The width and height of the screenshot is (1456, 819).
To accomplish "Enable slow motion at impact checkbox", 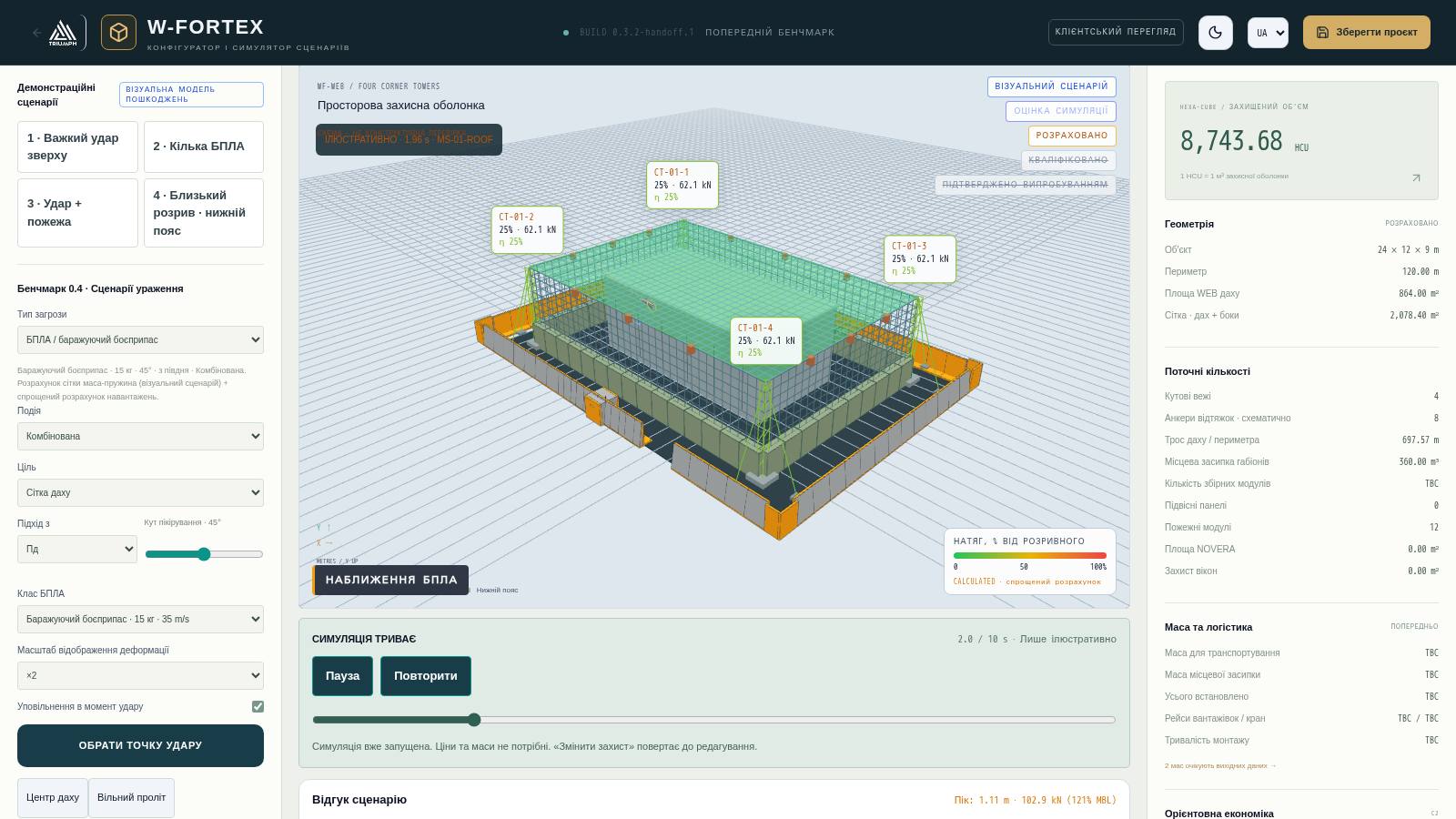I will click(x=258, y=706).
